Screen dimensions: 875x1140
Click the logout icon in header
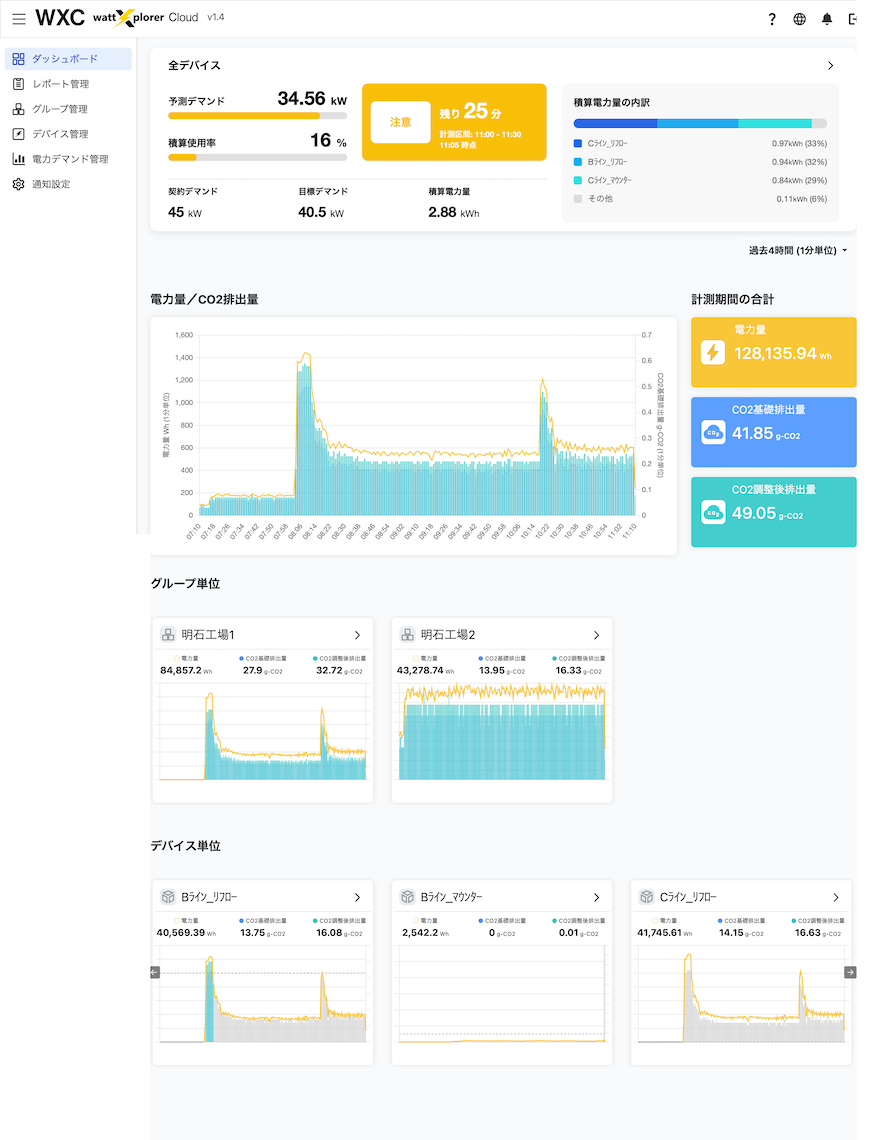tap(853, 19)
